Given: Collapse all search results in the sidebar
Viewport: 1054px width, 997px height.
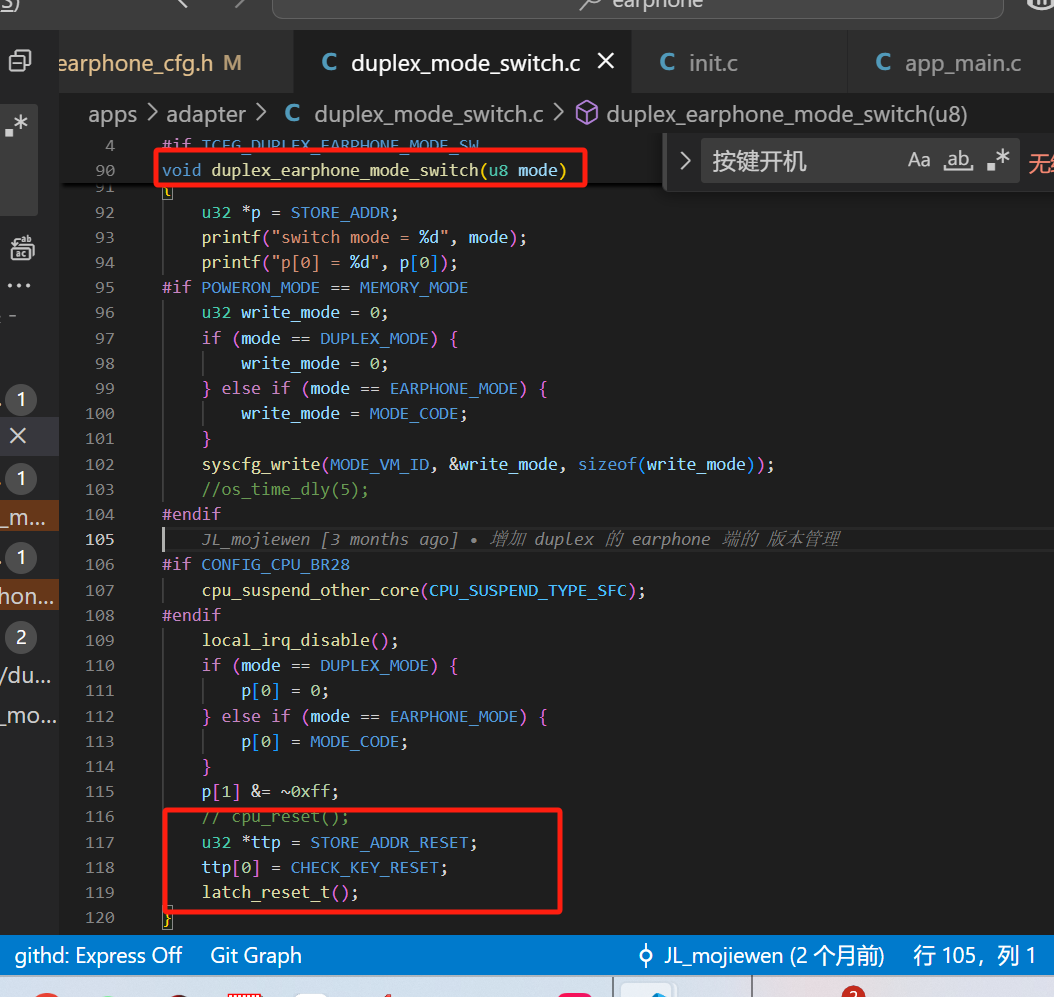Looking at the screenshot, I should pyautogui.click(x=20, y=61).
